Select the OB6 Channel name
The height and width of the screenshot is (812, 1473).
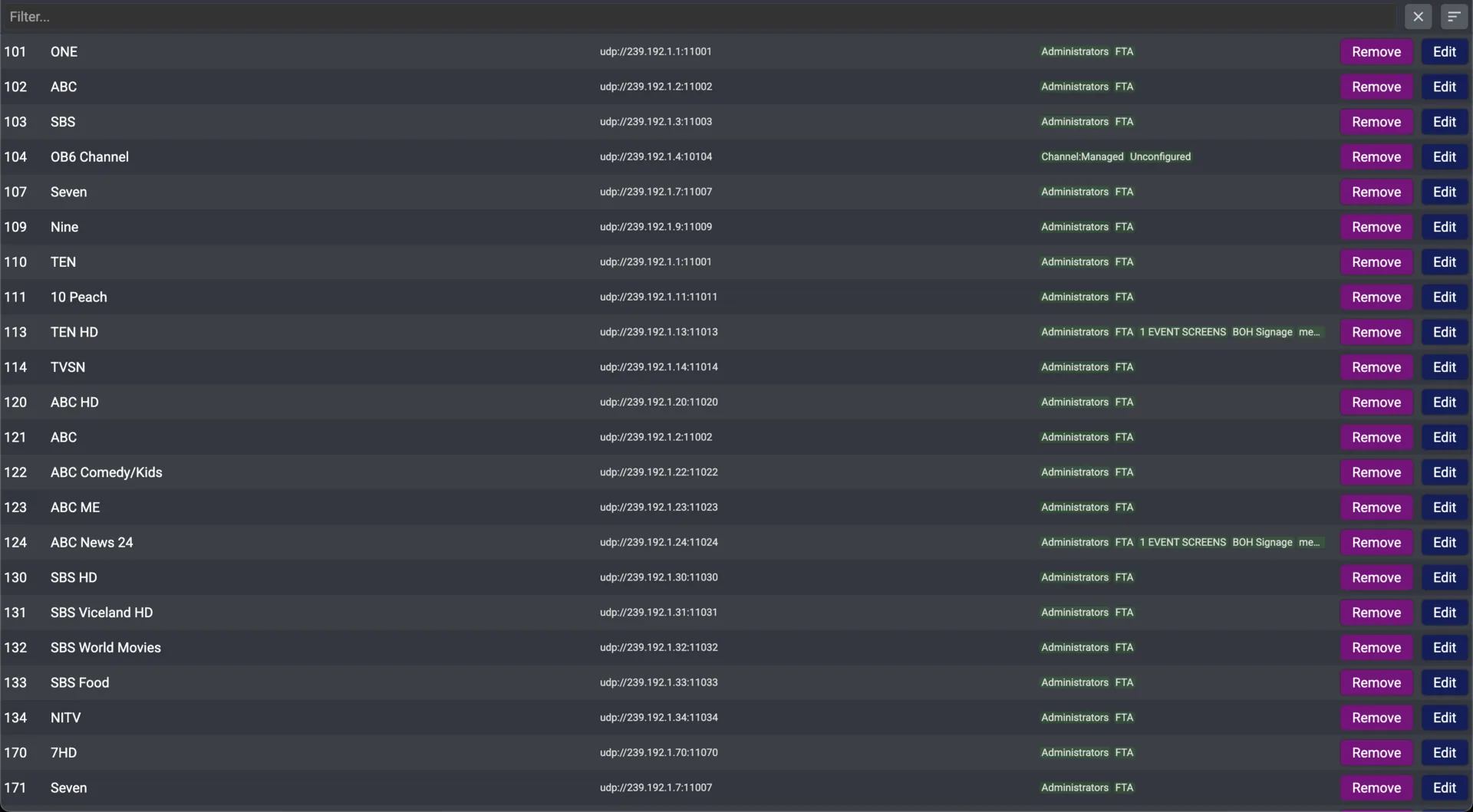[x=90, y=156]
